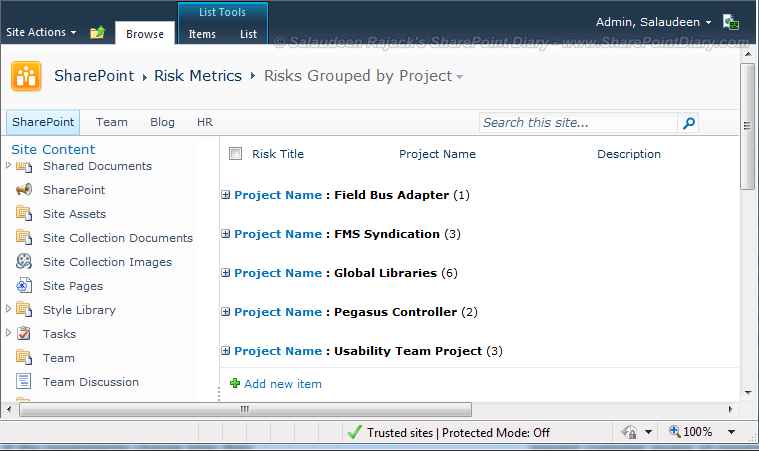This screenshot has width=759, height=451.
Task: Expand the Tasks tree node
Action: point(8,332)
